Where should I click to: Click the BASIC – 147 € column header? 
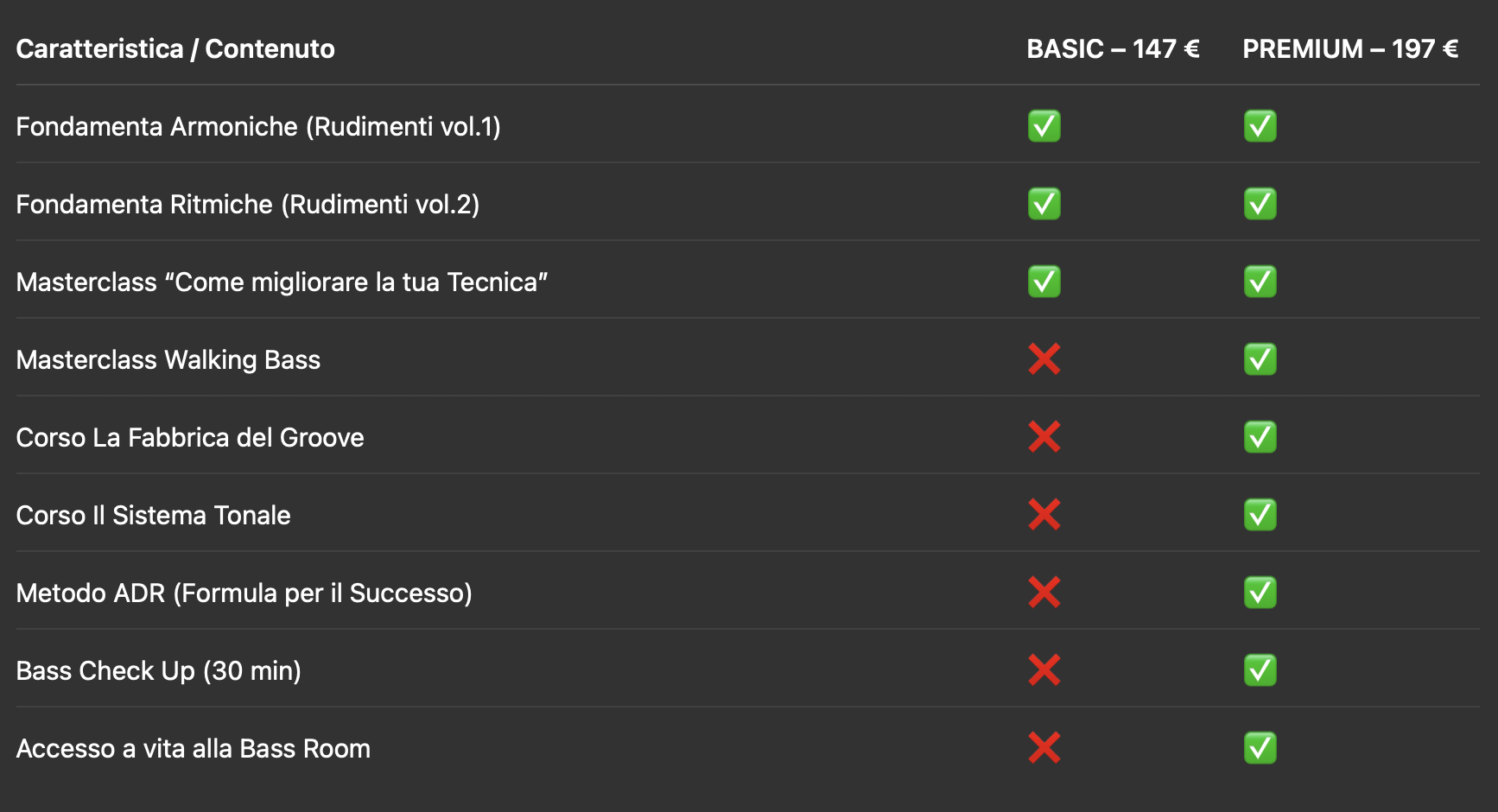1113,49
